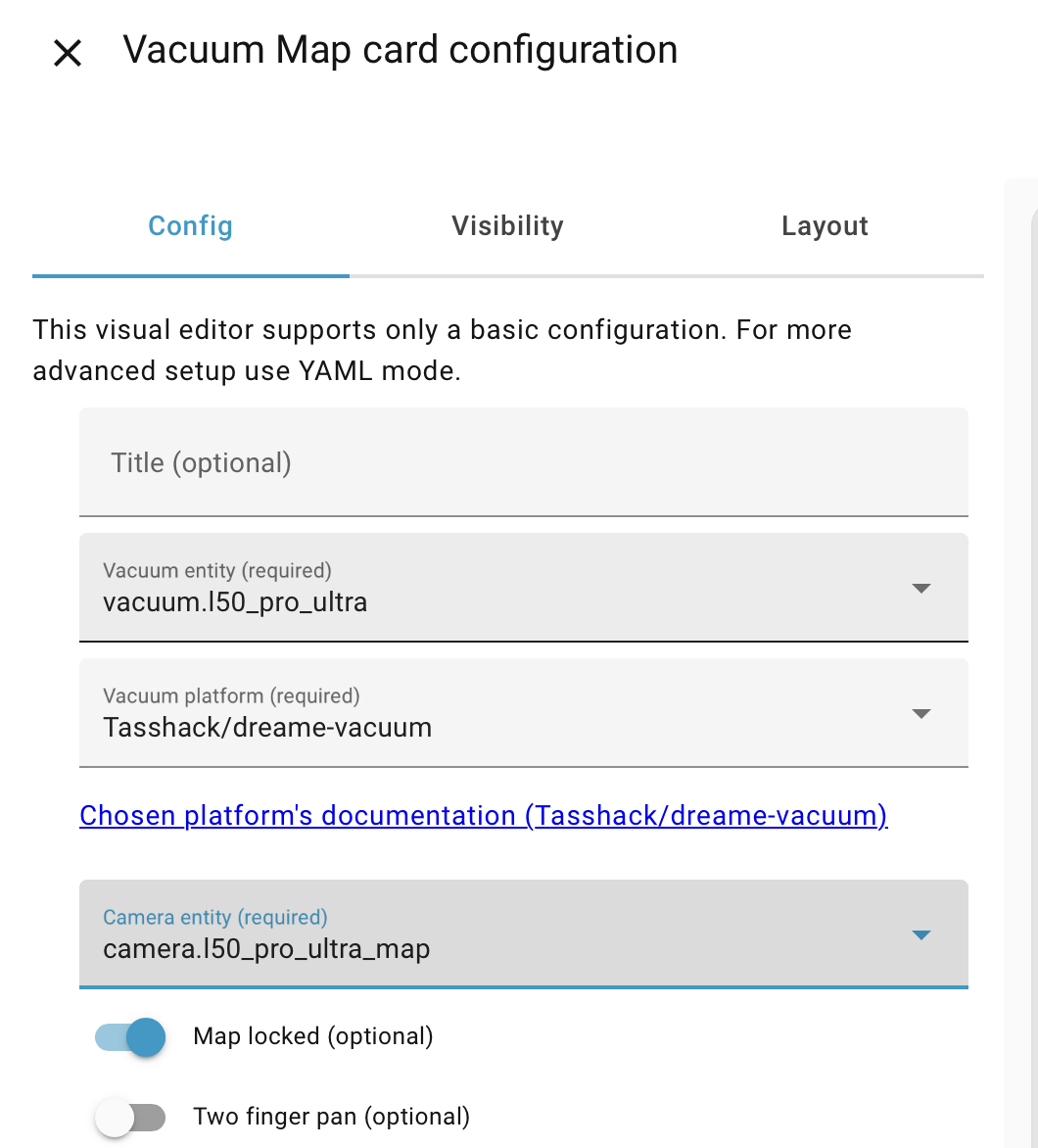This screenshot has width=1038, height=1148.
Task: Go to the Layout tab
Action: pyautogui.click(x=825, y=226)
